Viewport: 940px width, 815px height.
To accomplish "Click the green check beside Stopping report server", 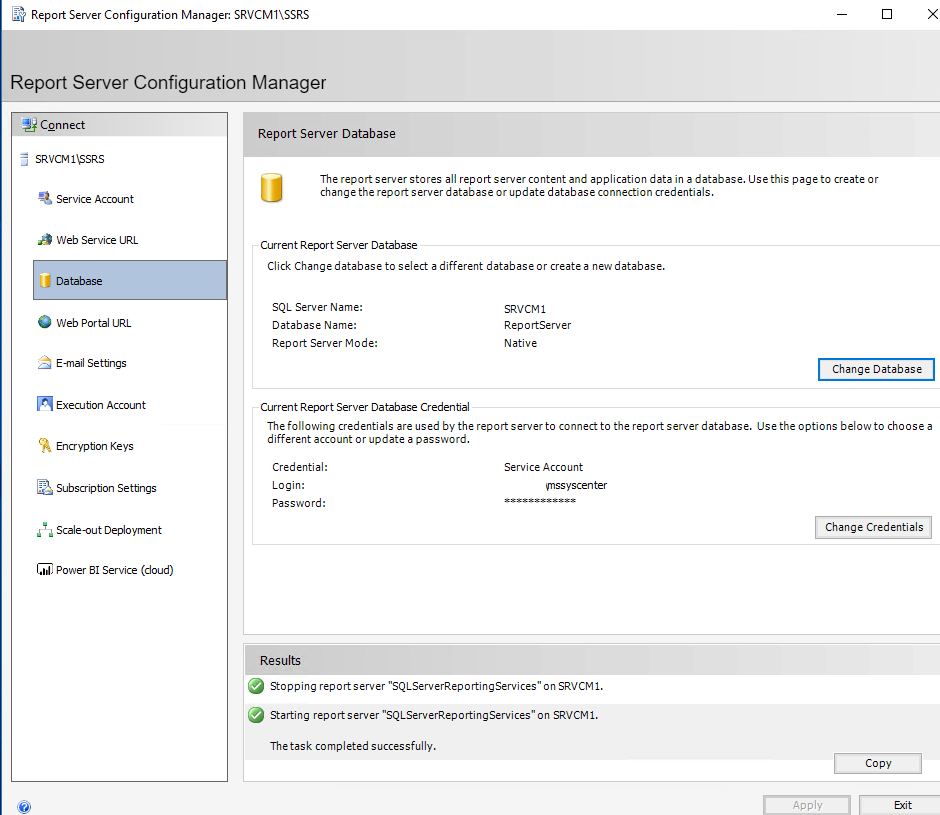I will 256,686.
